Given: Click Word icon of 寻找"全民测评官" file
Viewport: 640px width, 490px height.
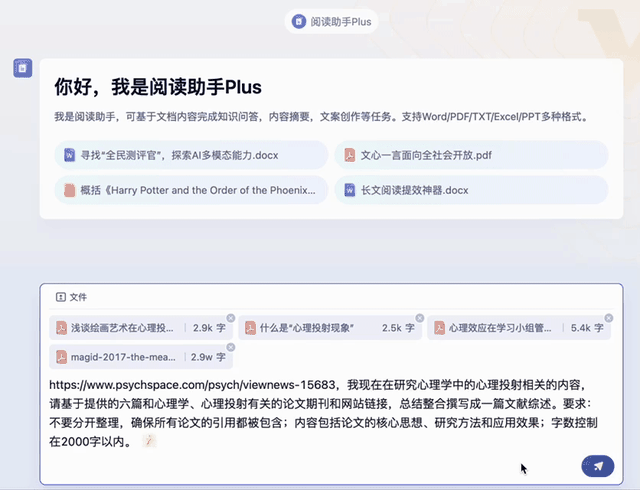Looking at the screenshot, I should 69,155.
